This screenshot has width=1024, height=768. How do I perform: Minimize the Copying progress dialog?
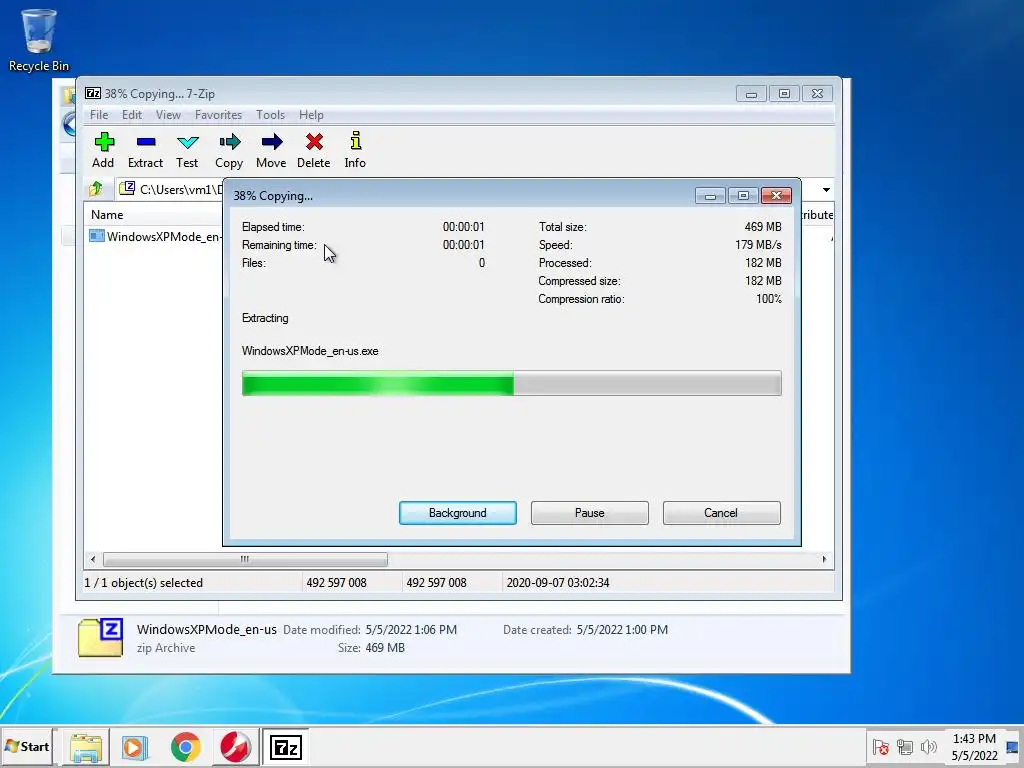[711, 195]
